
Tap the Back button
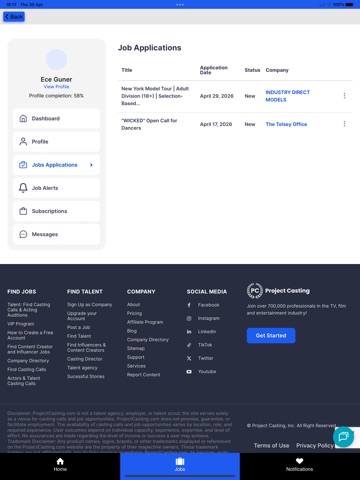[x=14, y=17]
